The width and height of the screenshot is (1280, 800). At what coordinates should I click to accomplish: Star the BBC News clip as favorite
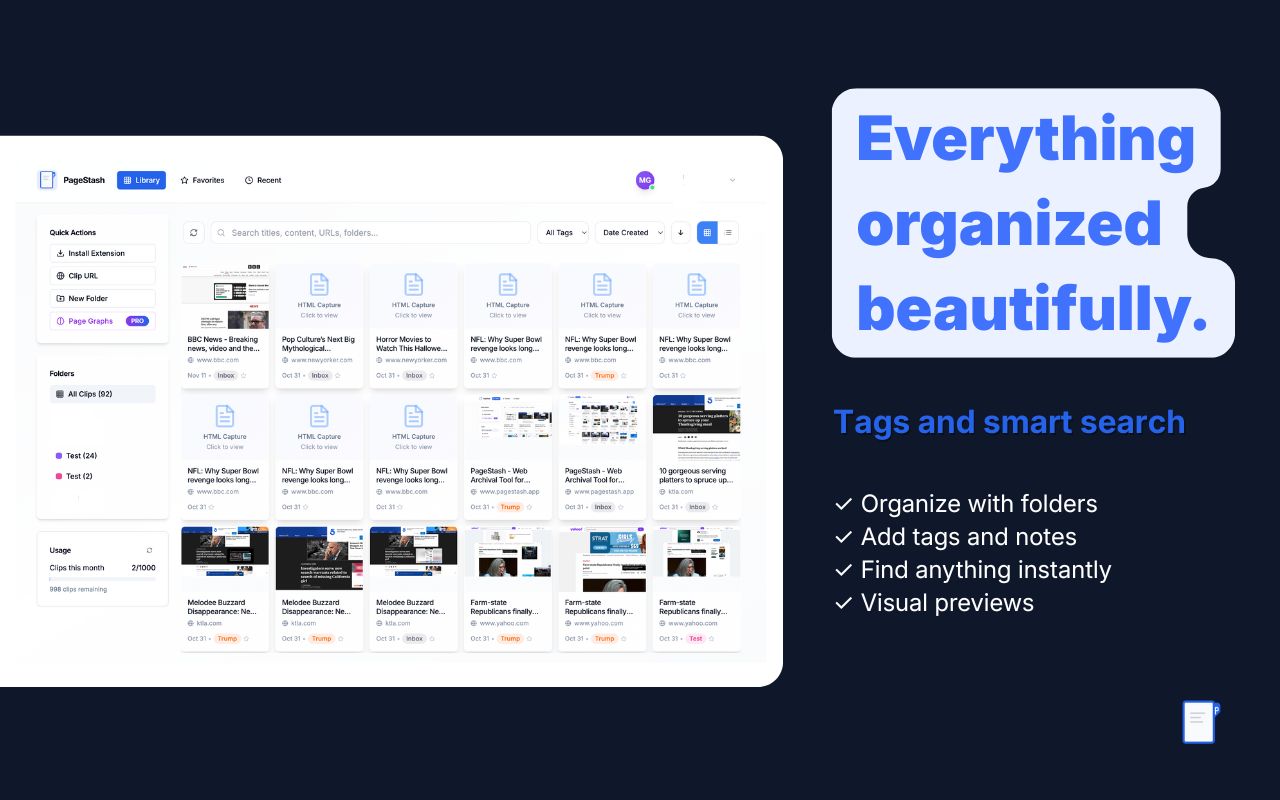(244, 376)
